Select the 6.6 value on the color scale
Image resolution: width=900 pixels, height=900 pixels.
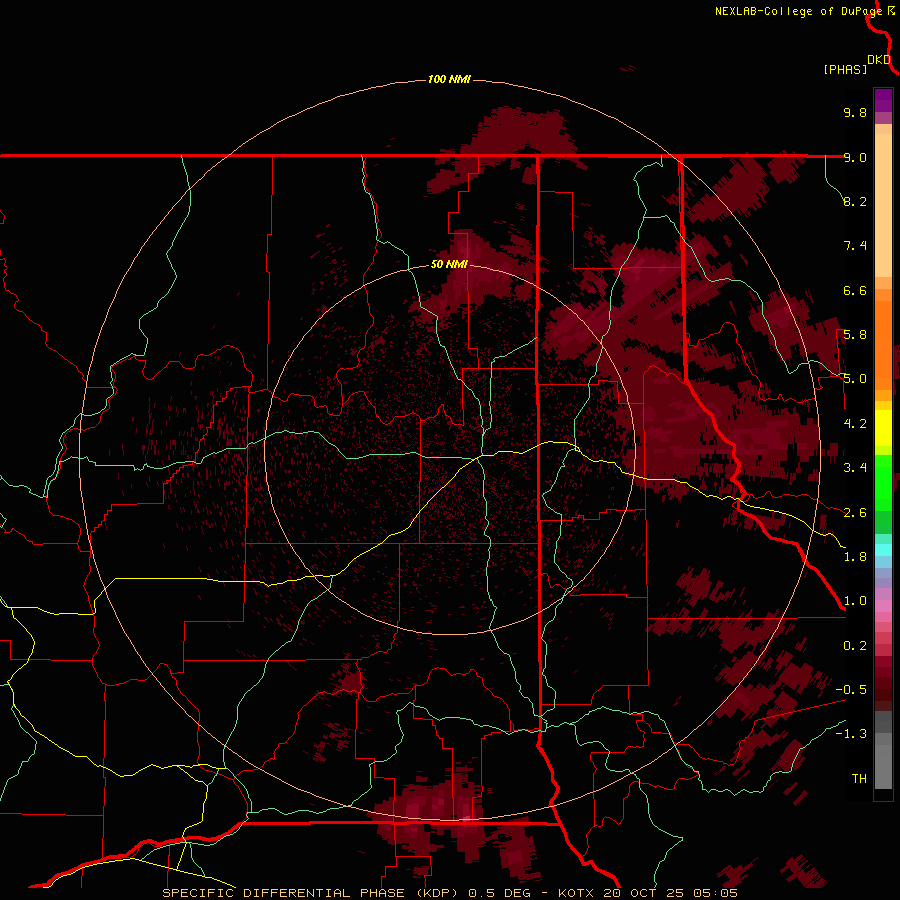point(855,290)
